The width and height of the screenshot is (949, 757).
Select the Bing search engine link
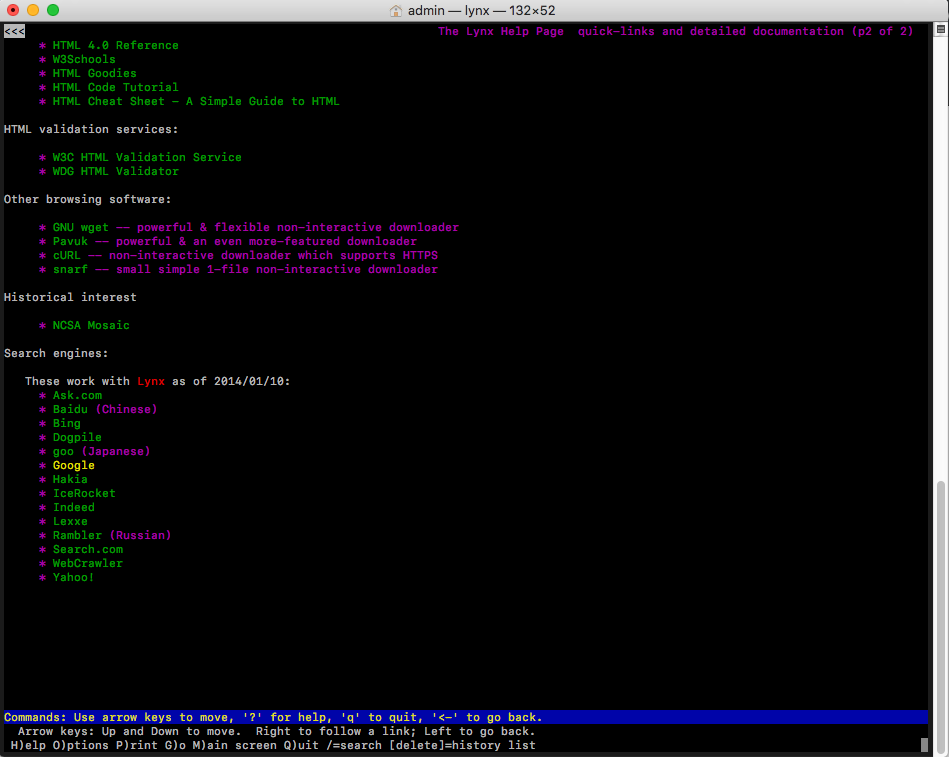click(67, 424)
